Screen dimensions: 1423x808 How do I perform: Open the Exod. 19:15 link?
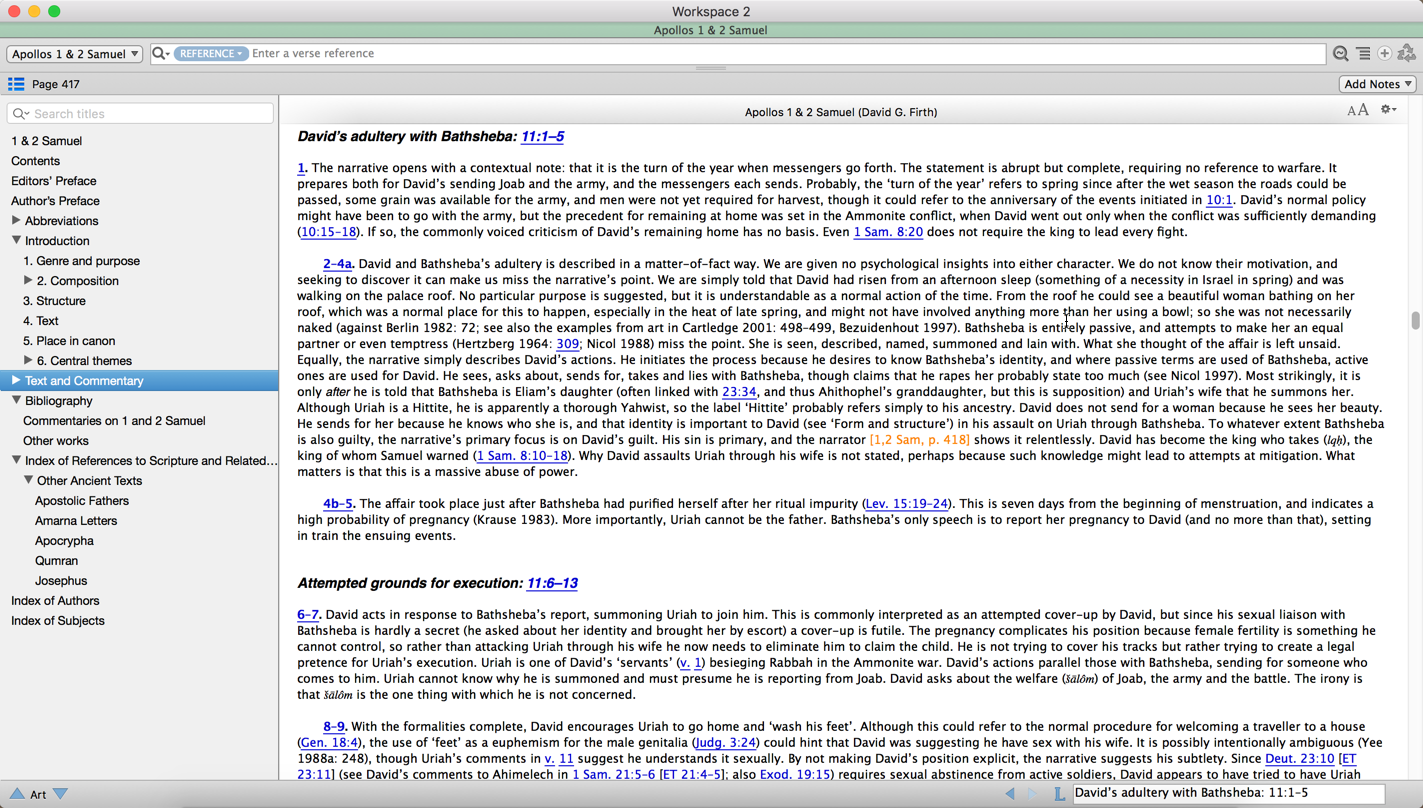pos(795,775)
